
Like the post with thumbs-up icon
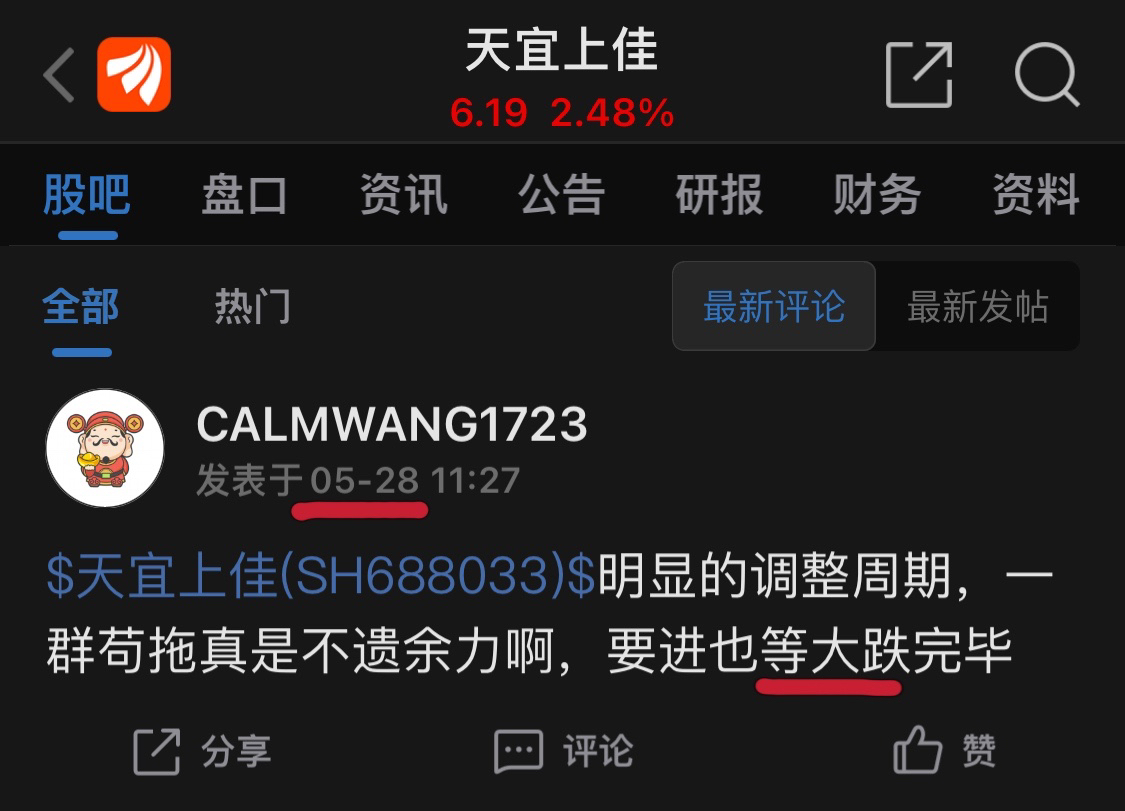pyautogui.click(x=917, y=749)
